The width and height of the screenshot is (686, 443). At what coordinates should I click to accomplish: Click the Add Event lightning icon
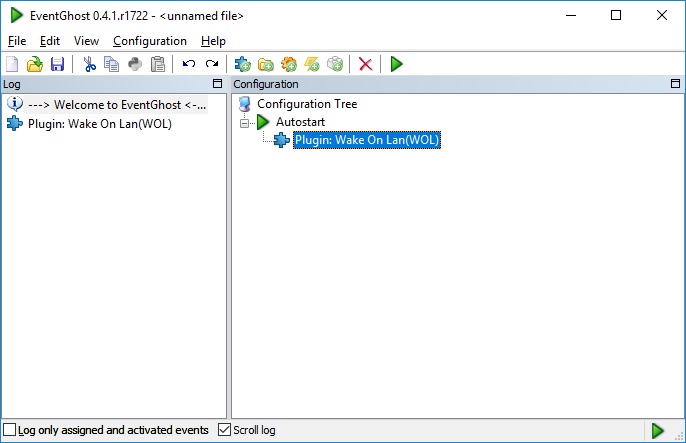click(x=312, y=64)
